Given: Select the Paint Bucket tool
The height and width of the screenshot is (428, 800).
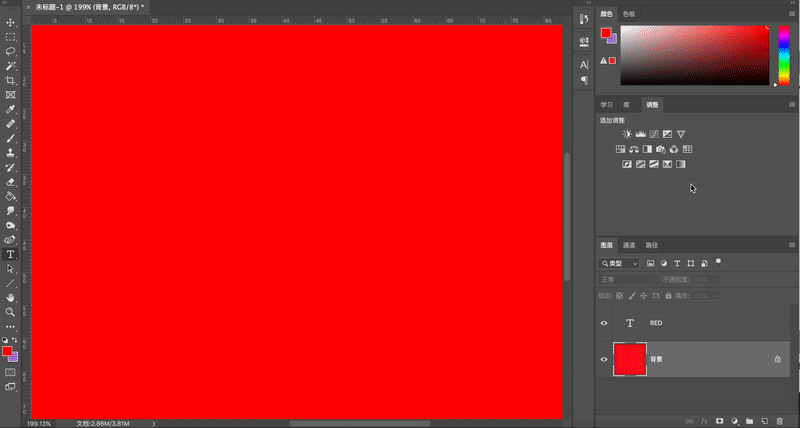Looking at the screenshot, I should tap(10, 196).
